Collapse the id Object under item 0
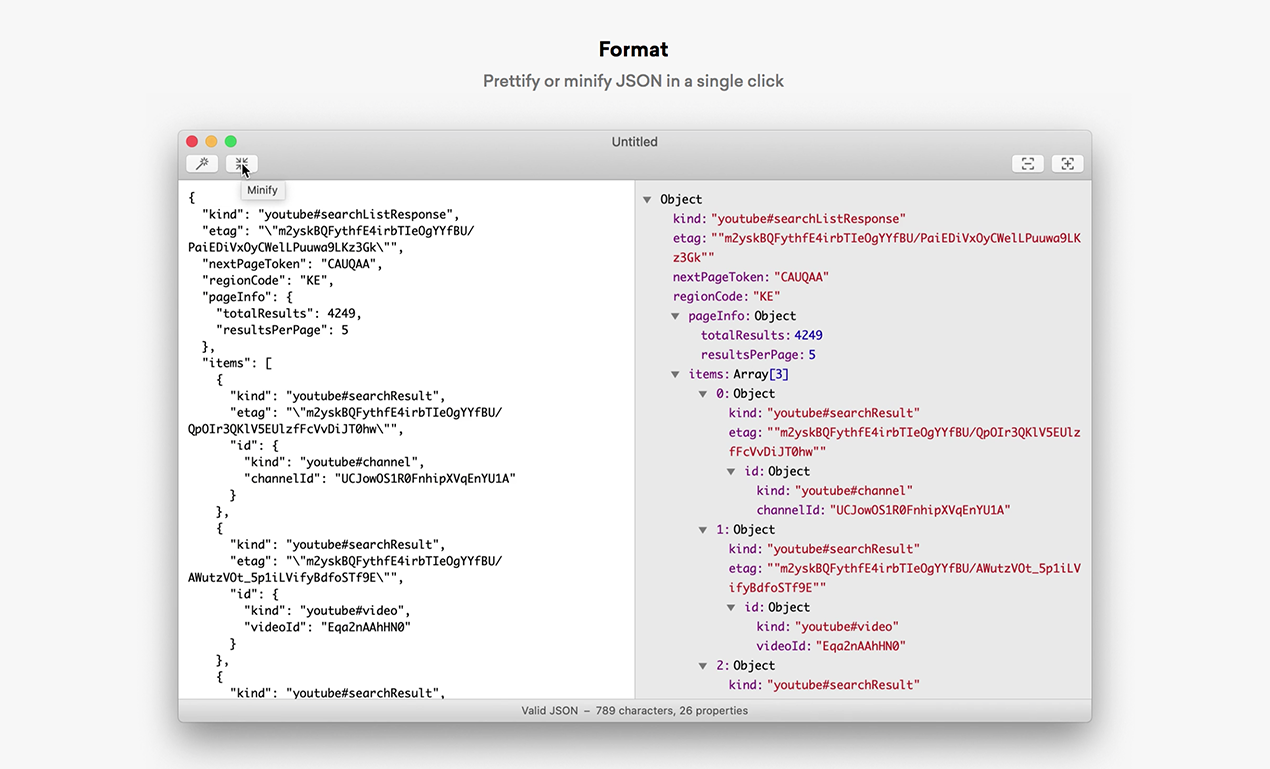Viewport: 1270px width, 769px height. point(731,470)
